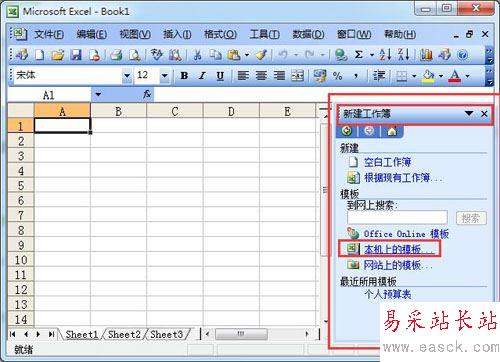500x362 pixels.
Task: Click the Font Color red A swatch
Action: coord(455,76)
